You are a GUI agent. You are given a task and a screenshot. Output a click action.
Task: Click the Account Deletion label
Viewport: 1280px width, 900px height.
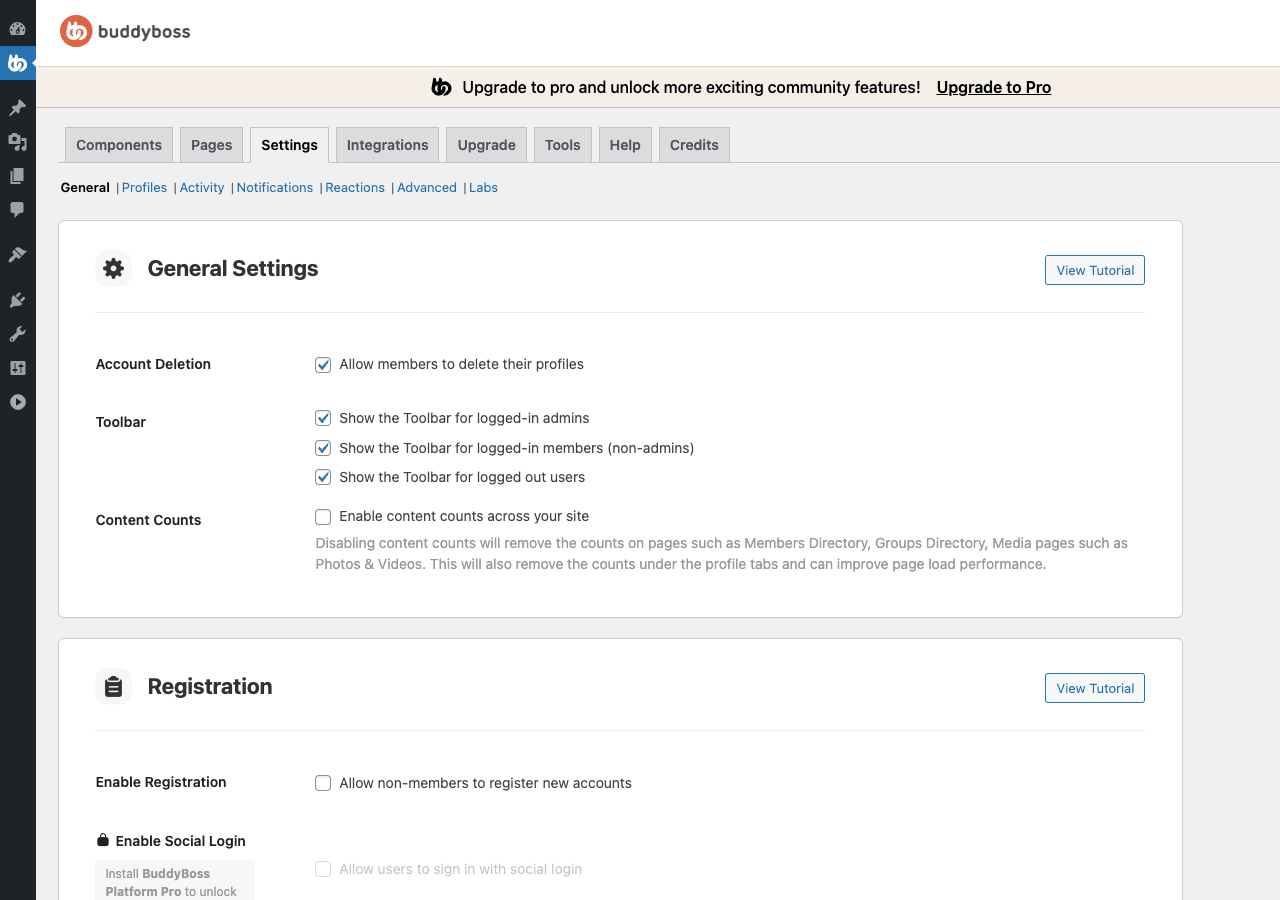[x=153, y=364]
